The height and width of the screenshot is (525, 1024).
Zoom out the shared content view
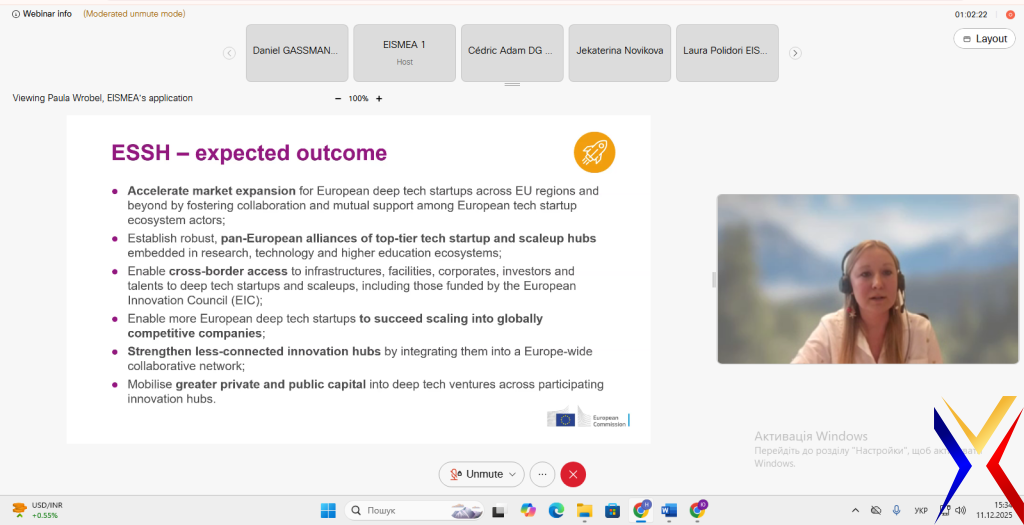click(338, 98)
